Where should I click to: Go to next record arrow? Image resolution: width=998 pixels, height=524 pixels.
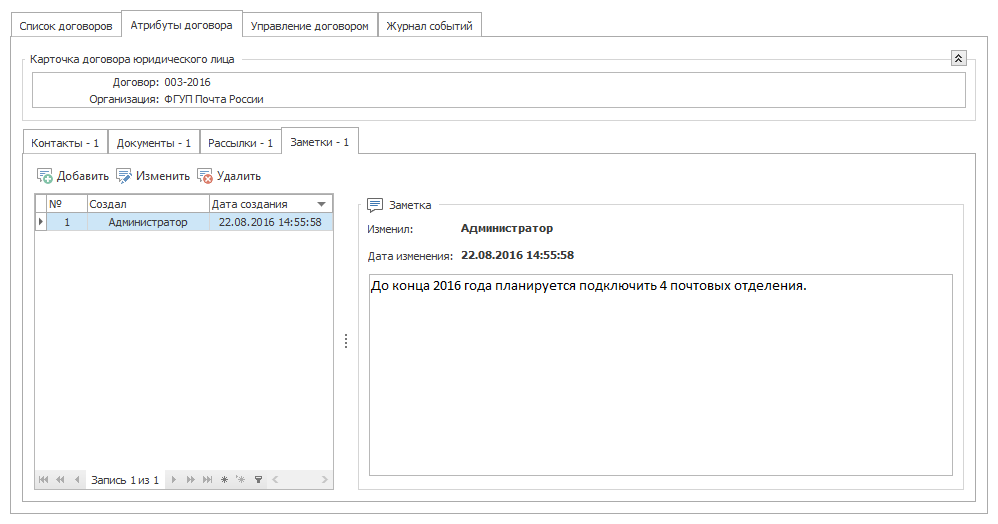pyautogui.click(x=174, y=479)
